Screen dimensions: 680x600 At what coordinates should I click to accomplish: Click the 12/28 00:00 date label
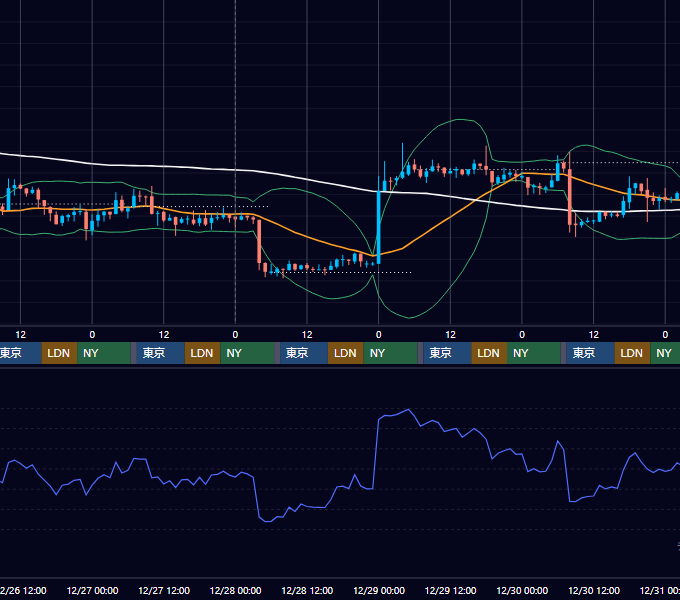point(235,590)
